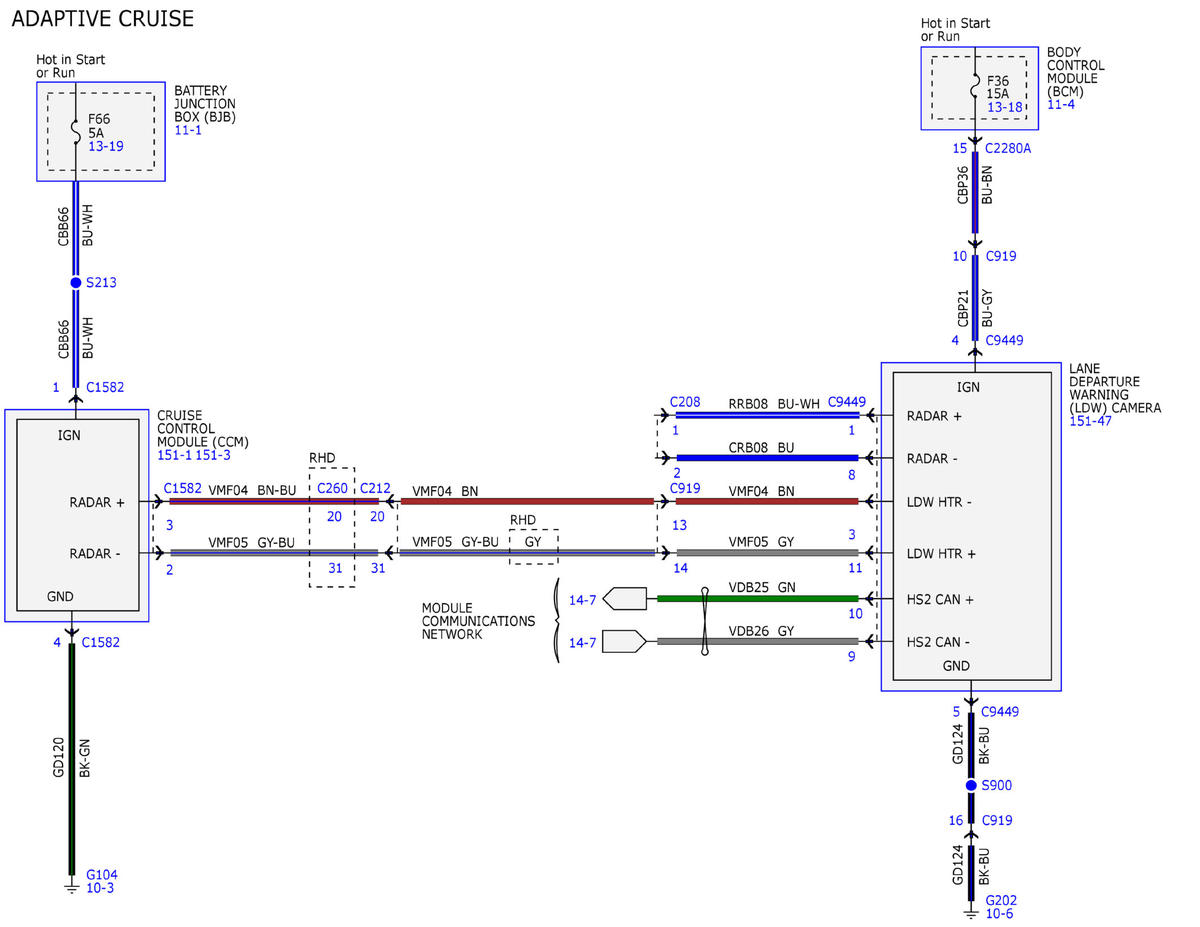Select the S213 splice dot

pyautogui.click(x=75, y=283)
